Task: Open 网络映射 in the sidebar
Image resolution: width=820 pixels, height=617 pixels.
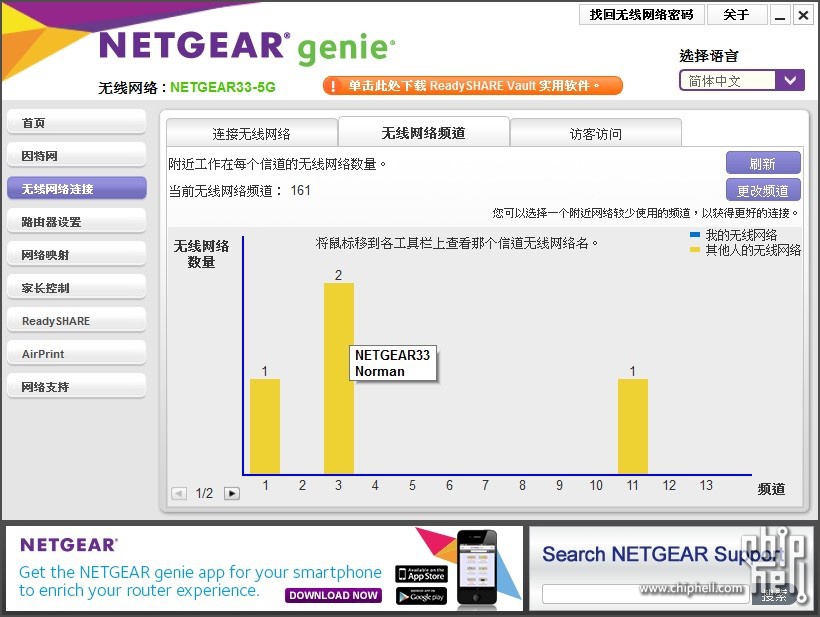Action: click(x=76, y=255)
